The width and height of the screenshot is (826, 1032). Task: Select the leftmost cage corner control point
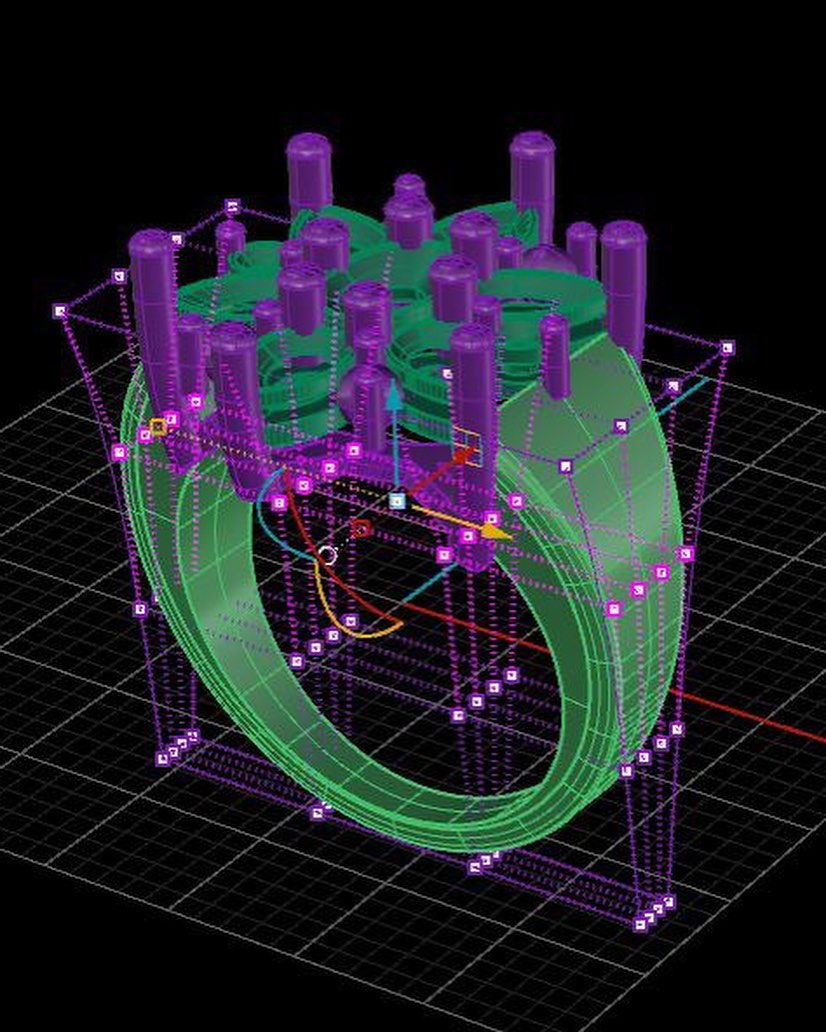60,311
